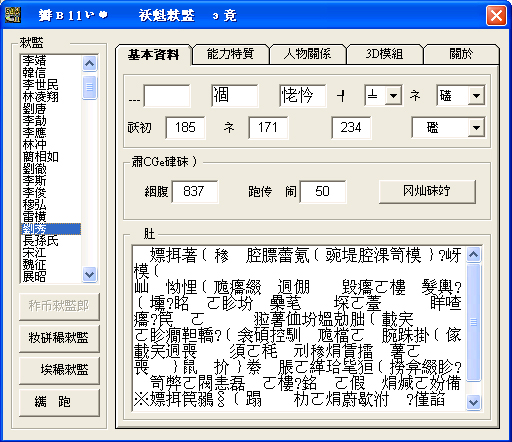512x442 pixels.
Task: Click the character list scrollbar thumb
Action: click(89, 87)
